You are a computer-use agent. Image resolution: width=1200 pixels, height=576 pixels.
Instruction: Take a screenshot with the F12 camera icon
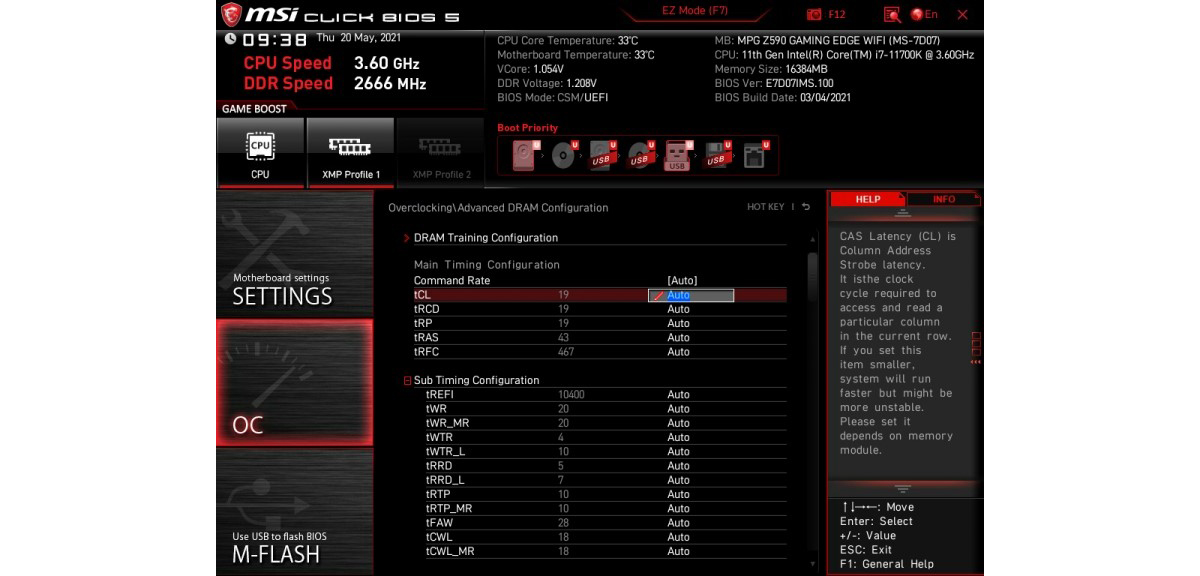(814, 14)
